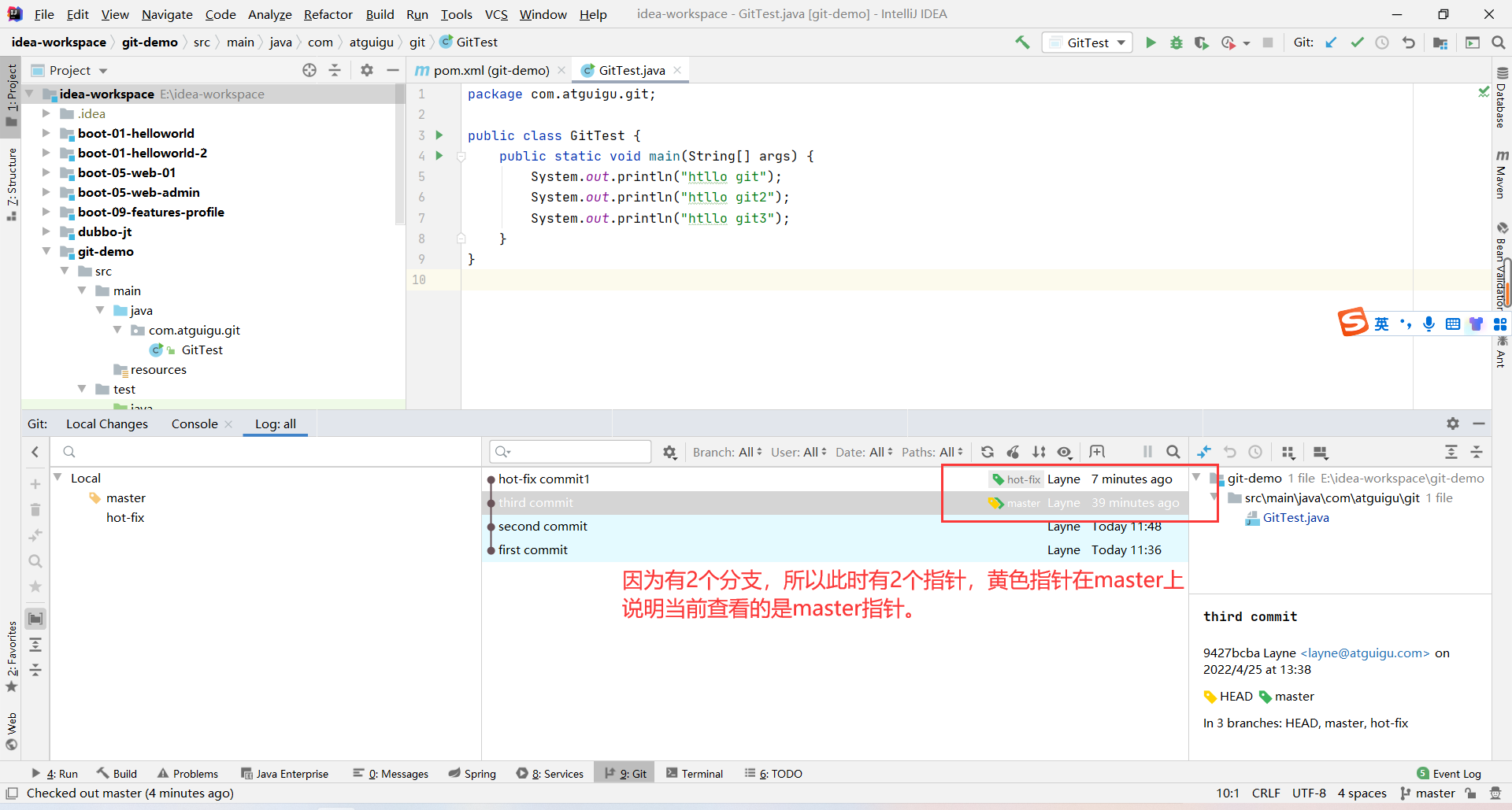Toggle log view options eye icon
The image size is (1512, 810).
click(x=1065, y=452)
